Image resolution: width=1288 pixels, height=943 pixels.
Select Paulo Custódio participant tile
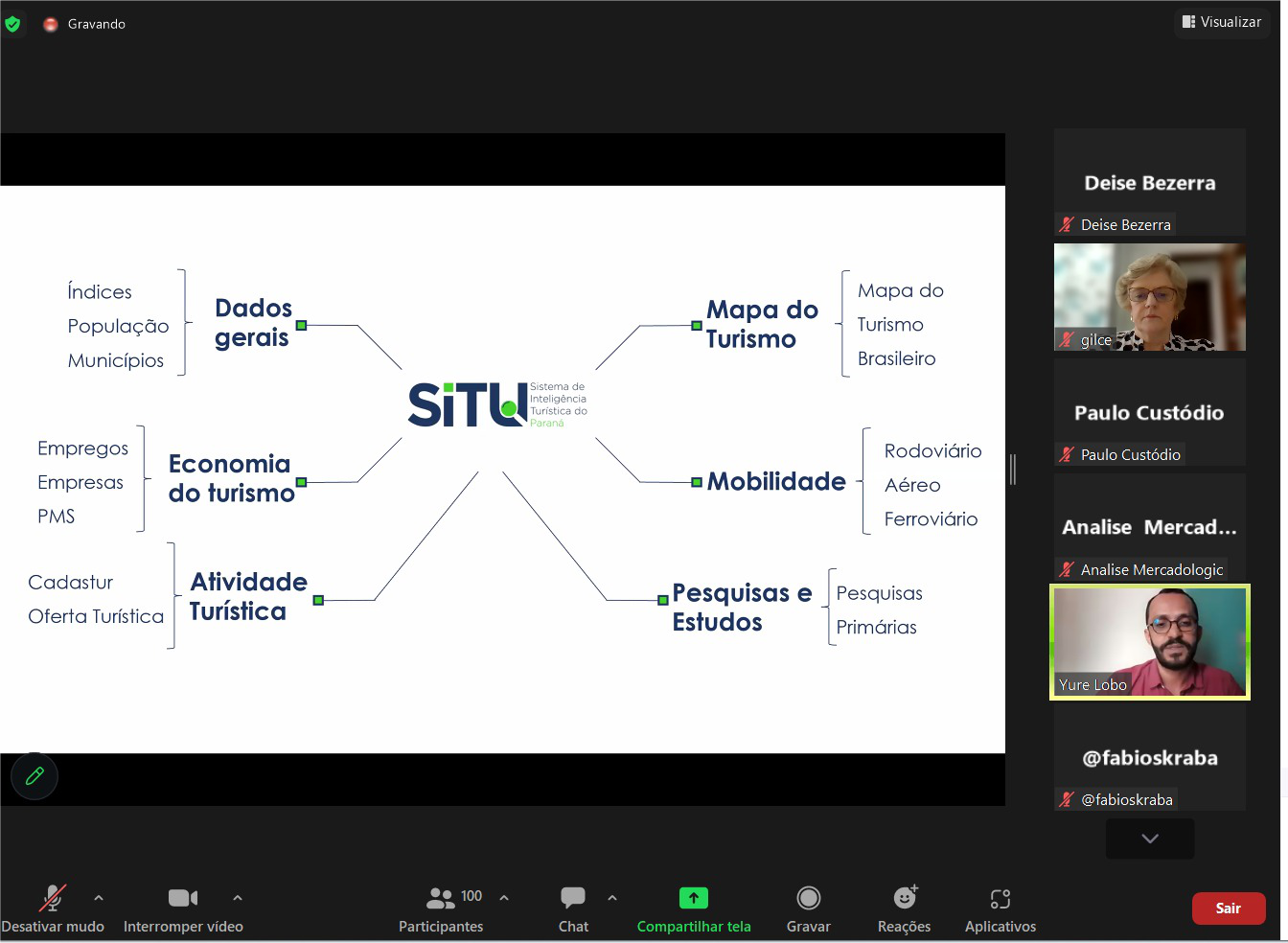(x=1150, y=412)
